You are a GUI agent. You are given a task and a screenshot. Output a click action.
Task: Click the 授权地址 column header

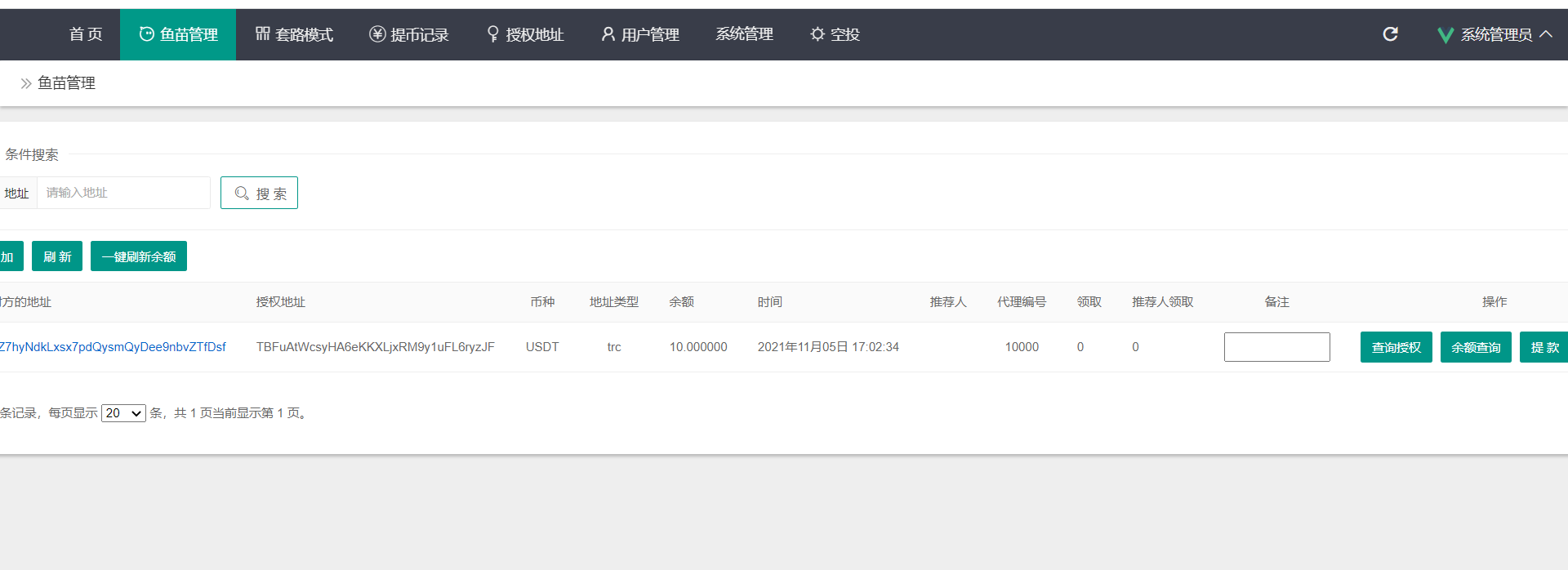pyautogui.click(x=281, y=302)
